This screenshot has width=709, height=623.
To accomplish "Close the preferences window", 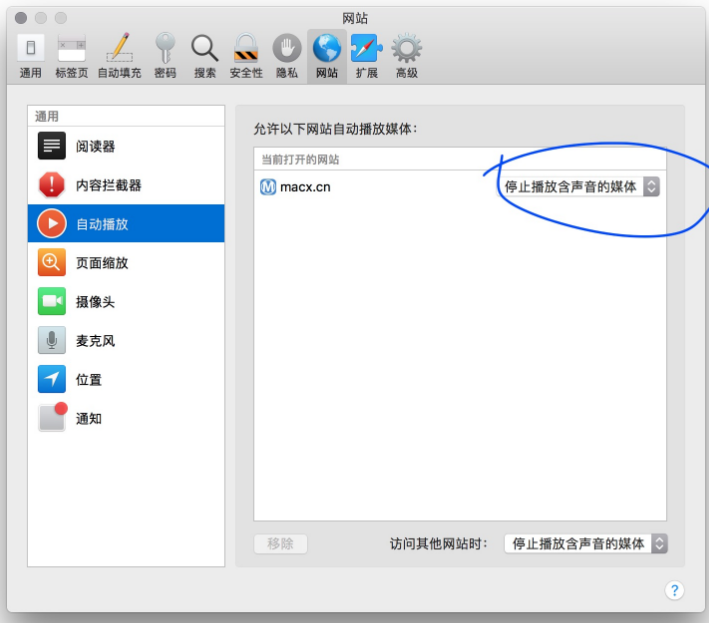I will [21, 18].
